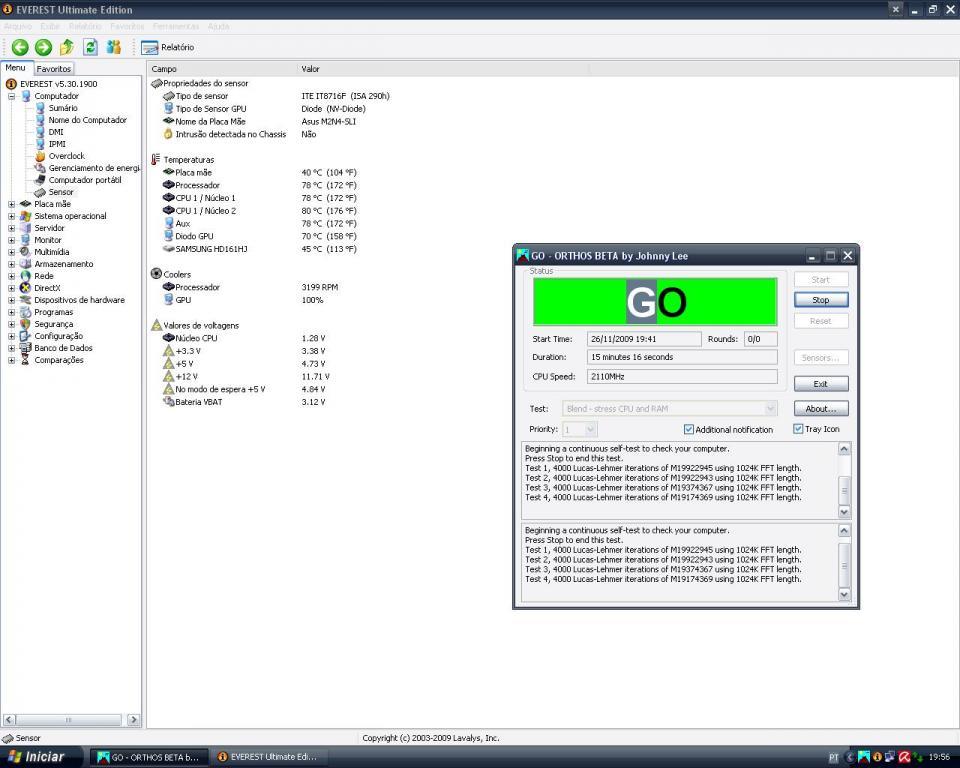Open the Exibir menu
The height and width of the screenshot is (768, 960).
[x=50, y=26]
